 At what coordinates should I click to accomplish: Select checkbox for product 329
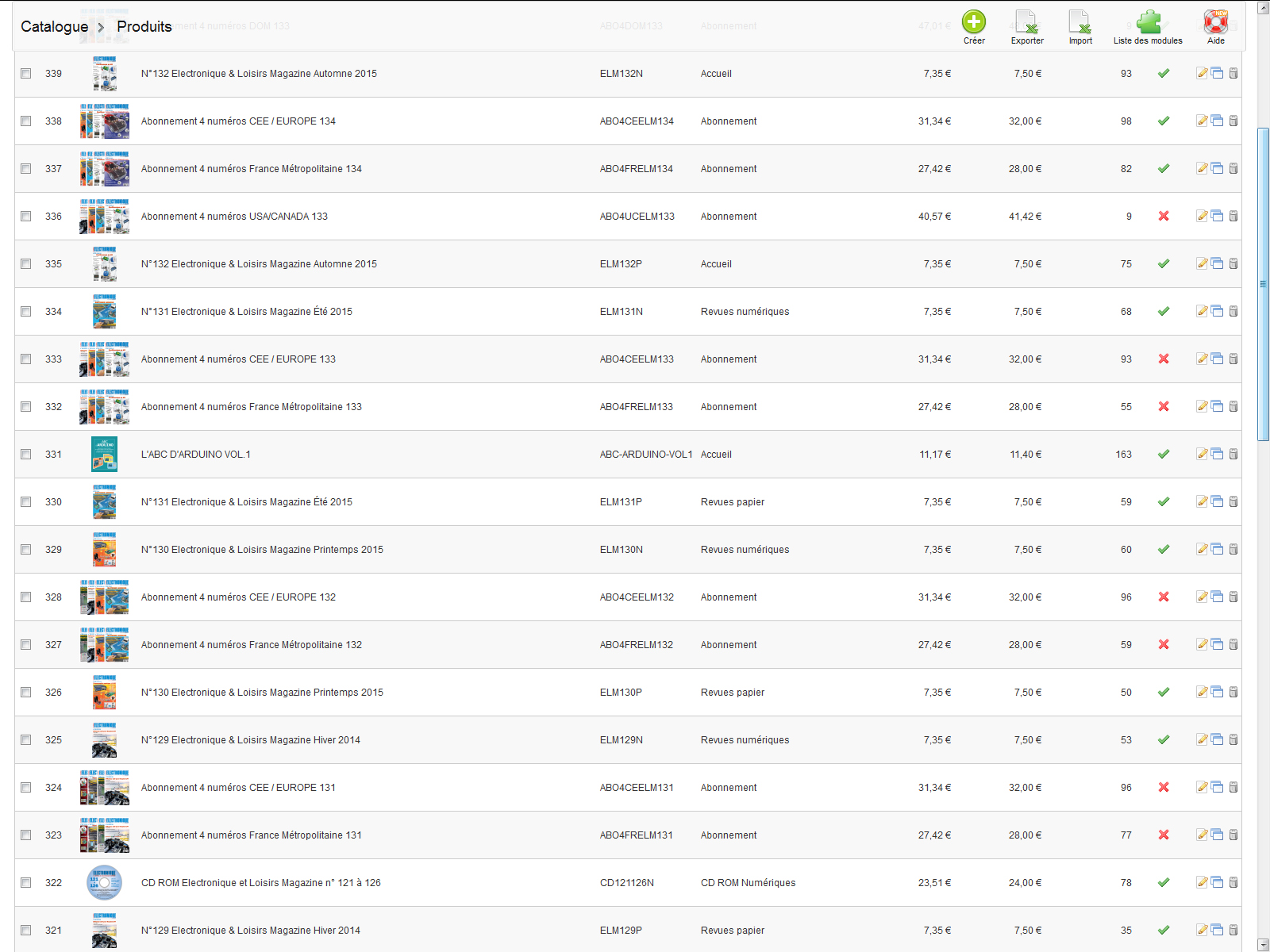click(26, 549)
